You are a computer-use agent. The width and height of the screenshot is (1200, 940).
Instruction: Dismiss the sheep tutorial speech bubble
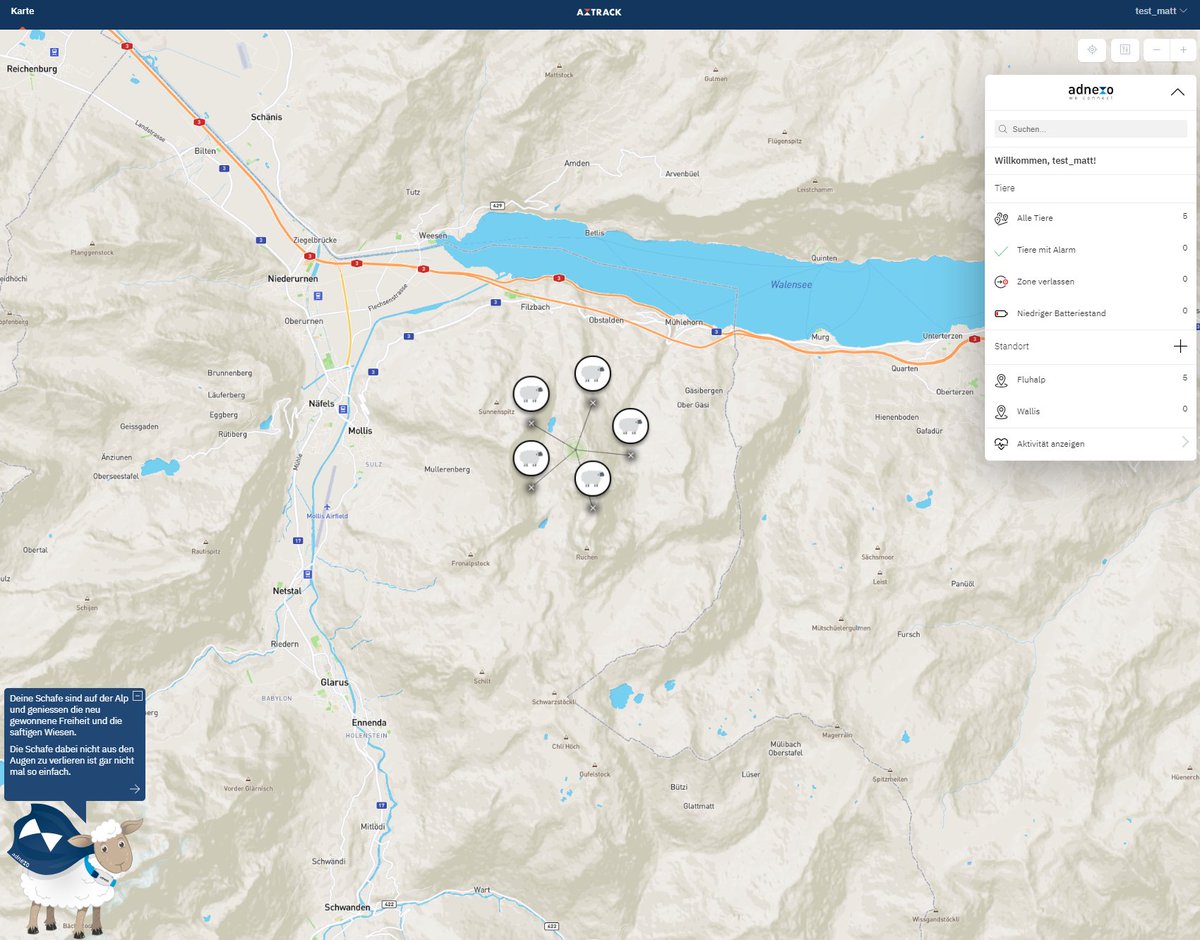coord(139,694)
